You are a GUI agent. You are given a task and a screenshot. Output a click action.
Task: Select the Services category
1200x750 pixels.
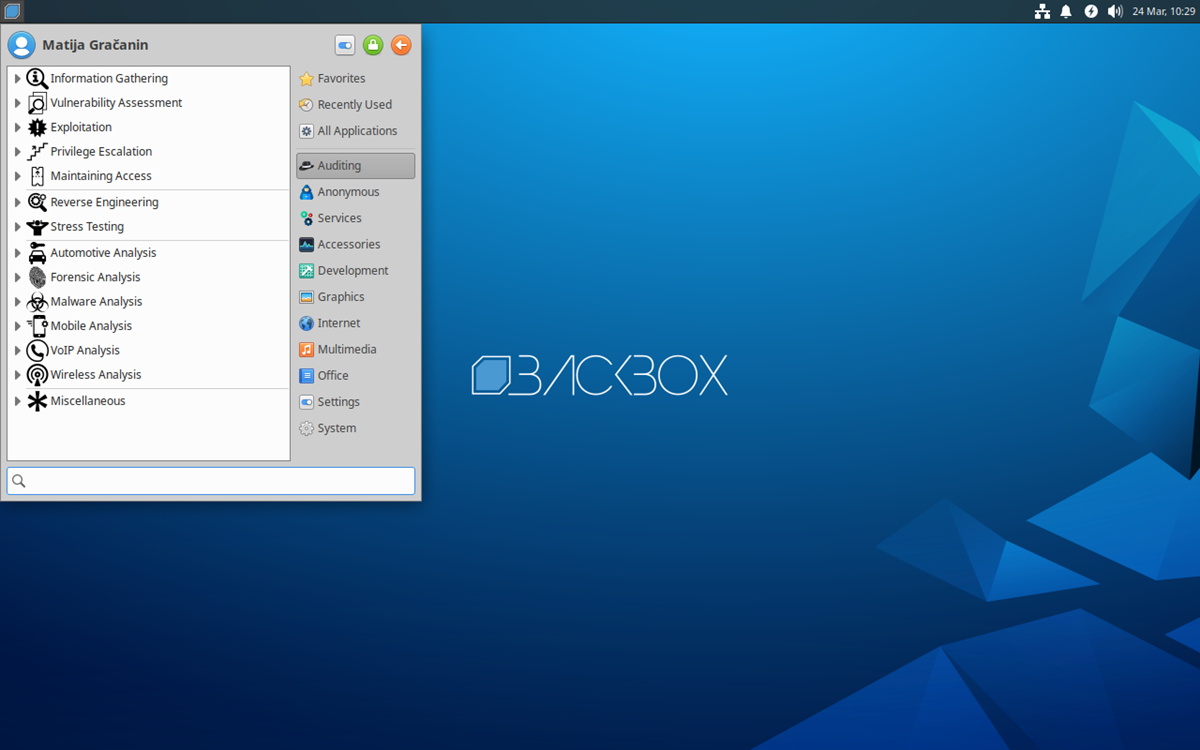pos(355,218)
